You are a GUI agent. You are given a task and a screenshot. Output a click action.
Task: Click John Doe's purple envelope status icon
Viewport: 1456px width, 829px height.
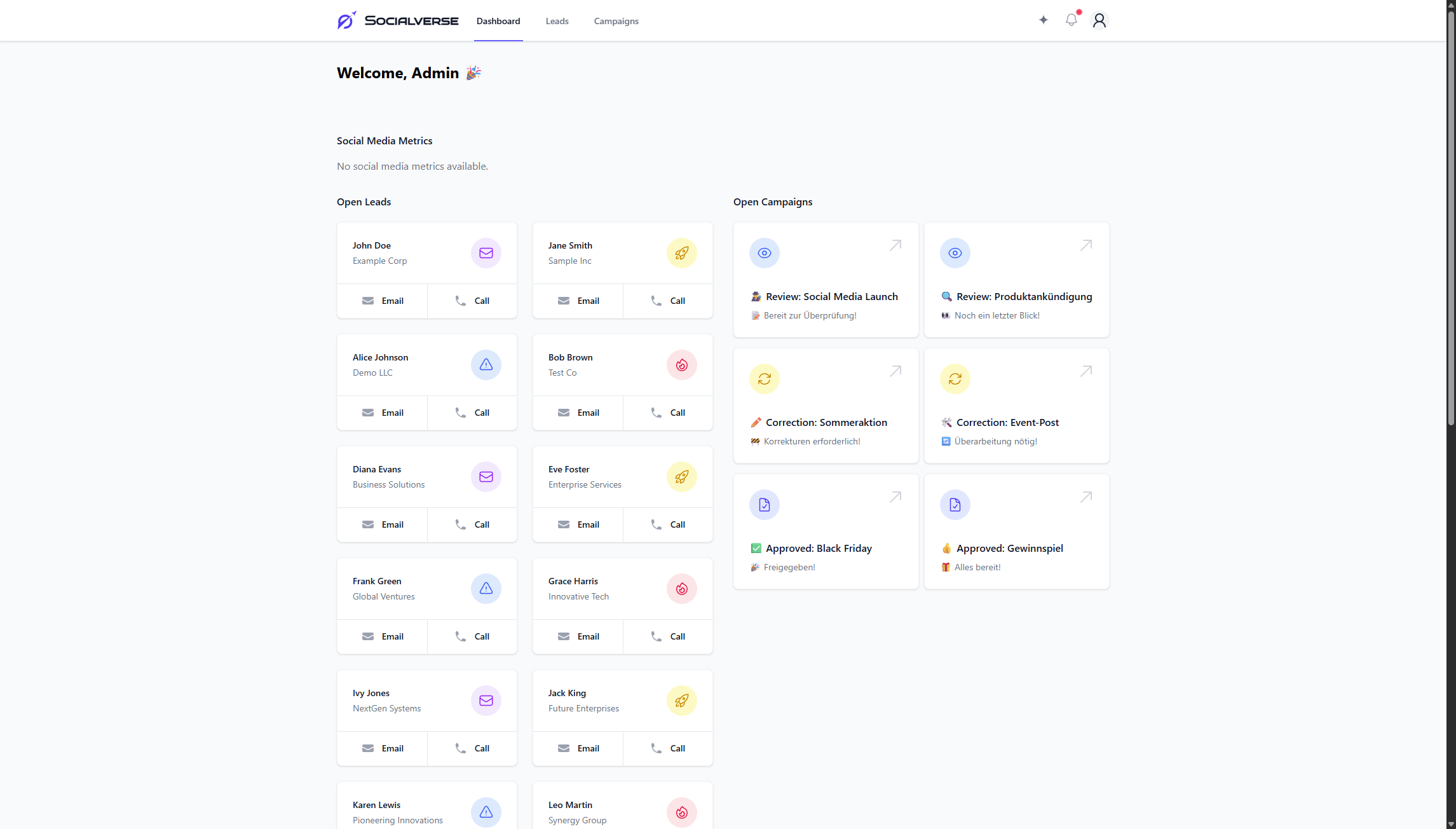click(486, 253)
